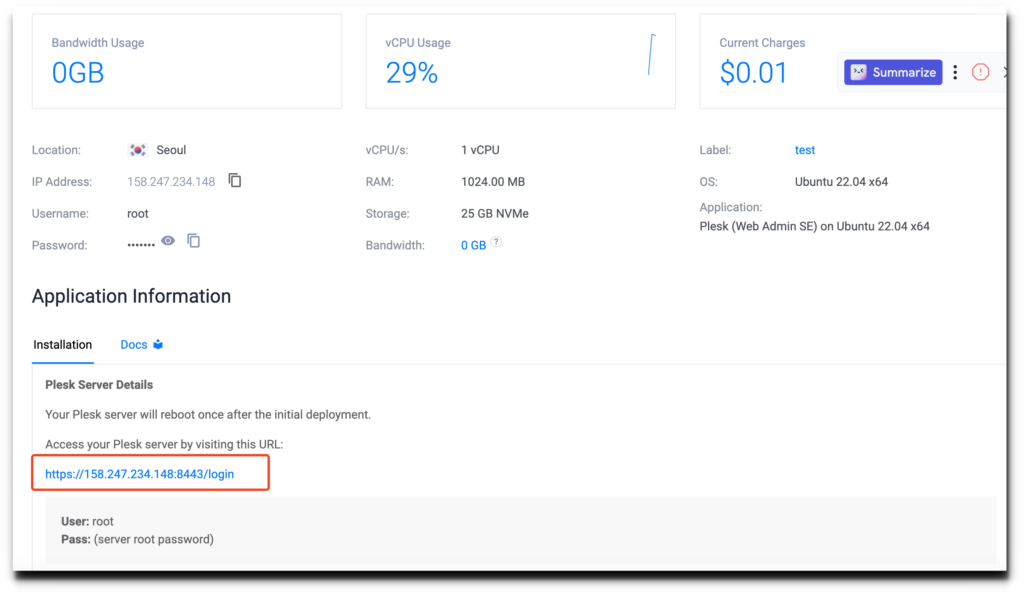
Task: Click the Docs book icon
Action: [x=158, y=344]
